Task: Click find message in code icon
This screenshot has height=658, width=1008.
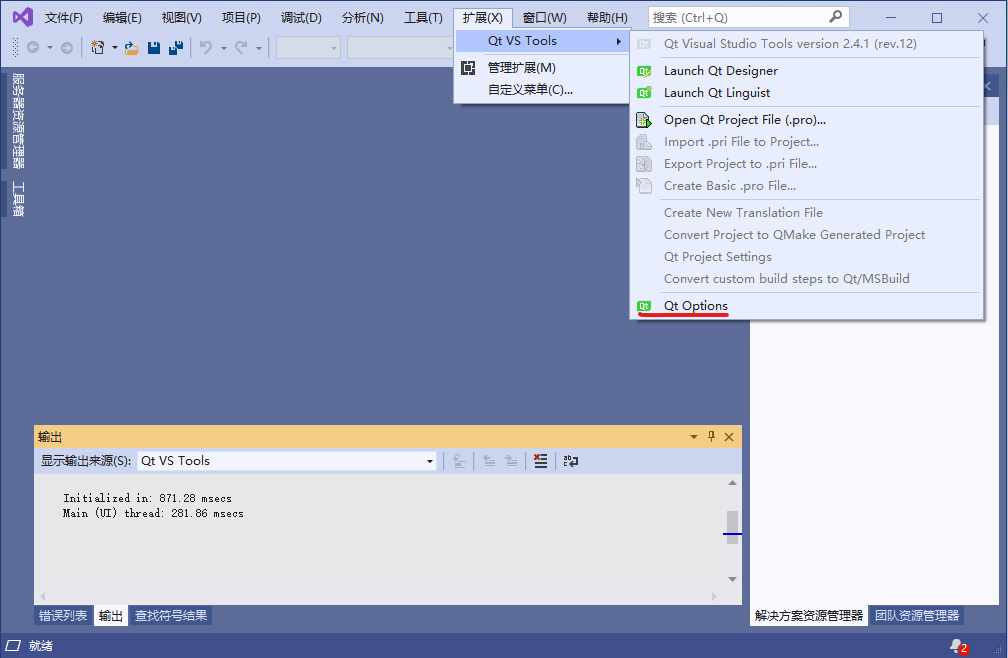Action: tap(459, 461)
